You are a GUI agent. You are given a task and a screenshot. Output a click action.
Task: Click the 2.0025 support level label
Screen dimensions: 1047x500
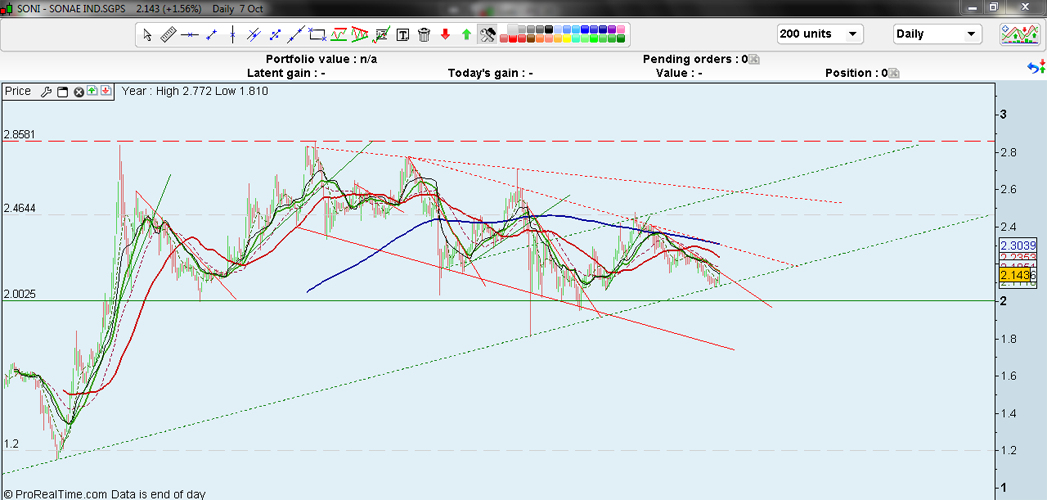coord(19,294)
